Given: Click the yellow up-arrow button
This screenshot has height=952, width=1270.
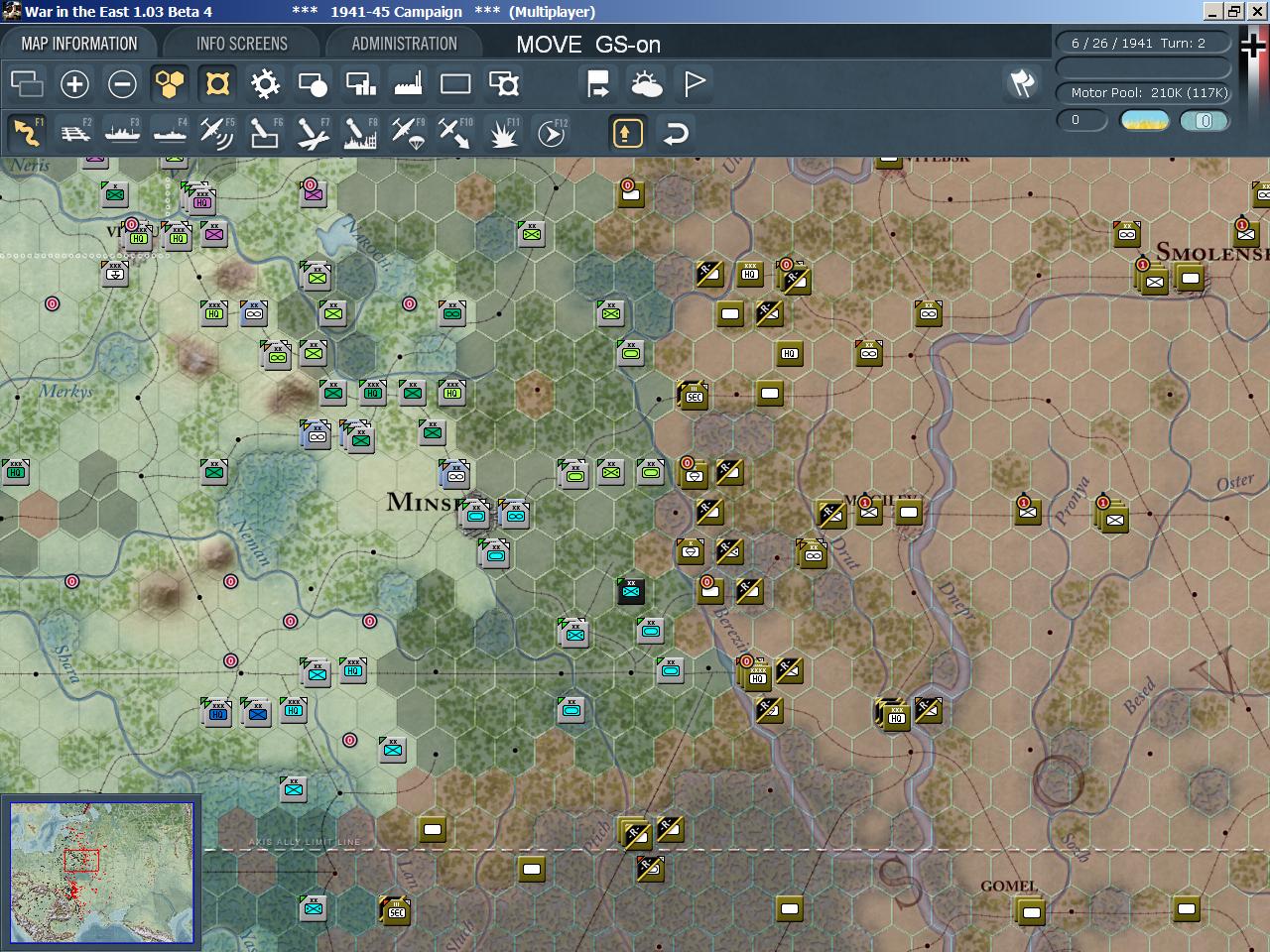Looking at the screenshot, I should [x=627, y=133].
